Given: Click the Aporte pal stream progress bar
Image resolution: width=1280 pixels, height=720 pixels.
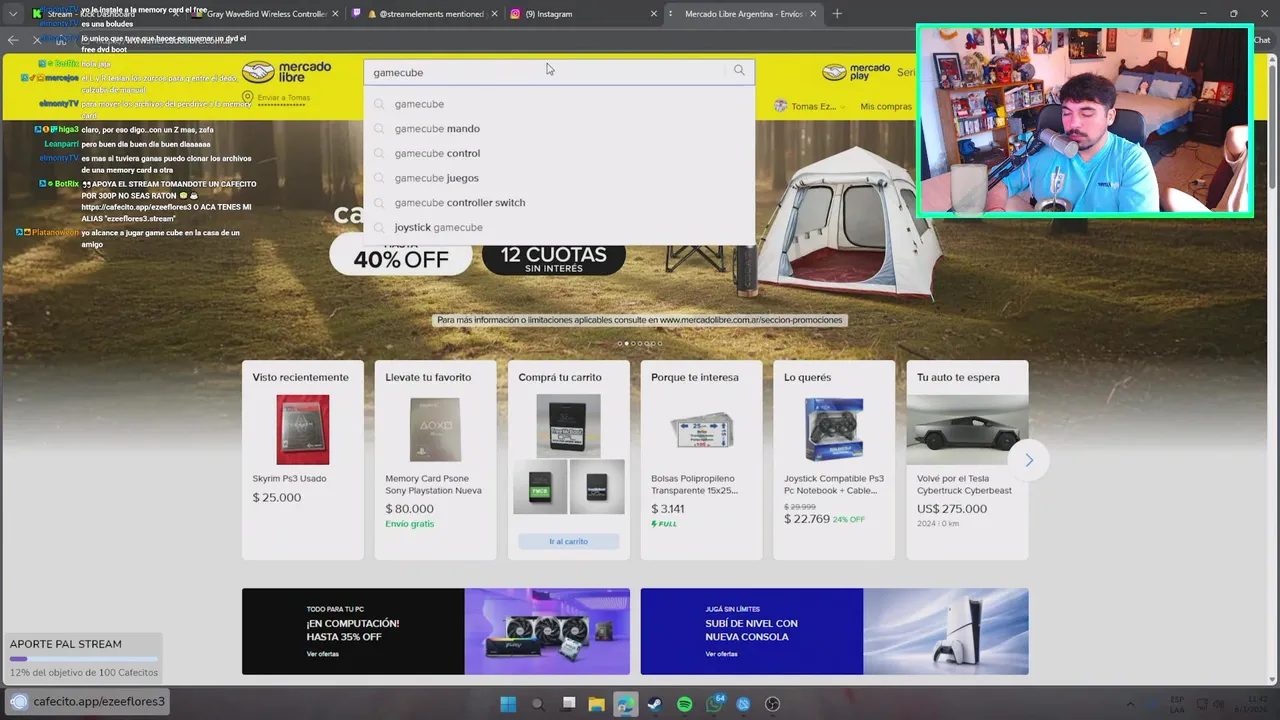Looking at the screenshot, I should click(x=84, y=659).
